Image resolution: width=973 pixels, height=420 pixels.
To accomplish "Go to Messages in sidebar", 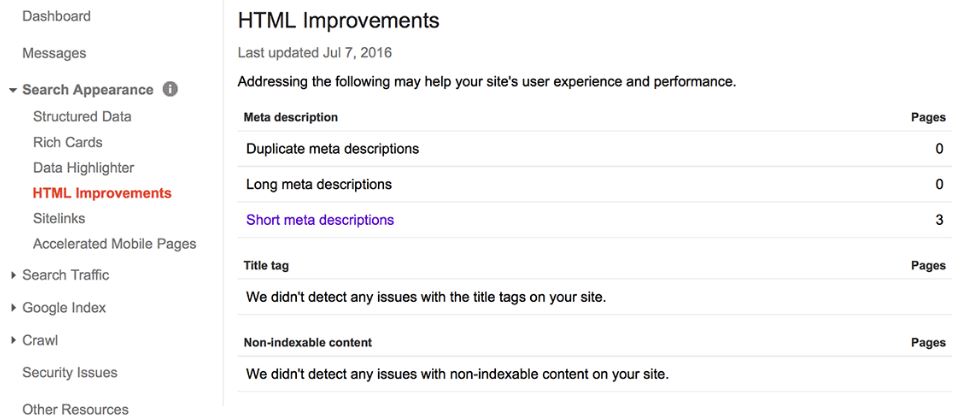I will point(54,53).
